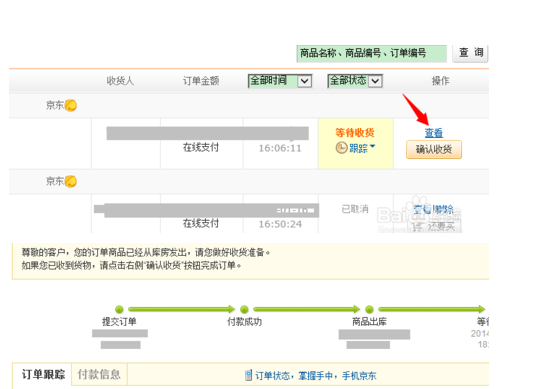The width and height of the screenshot is (533, 389).
Task: Click the 收货人 column header
Action: tap(120, 81)
